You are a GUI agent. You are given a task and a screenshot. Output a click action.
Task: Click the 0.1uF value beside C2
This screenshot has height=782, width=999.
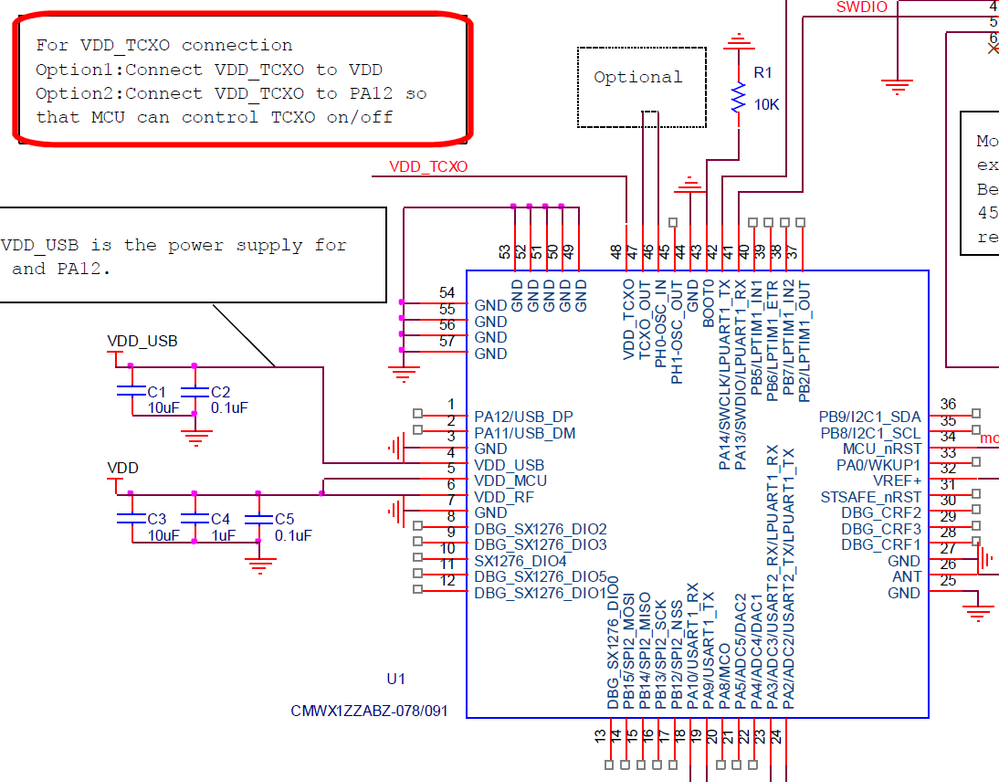click(229, 408)
